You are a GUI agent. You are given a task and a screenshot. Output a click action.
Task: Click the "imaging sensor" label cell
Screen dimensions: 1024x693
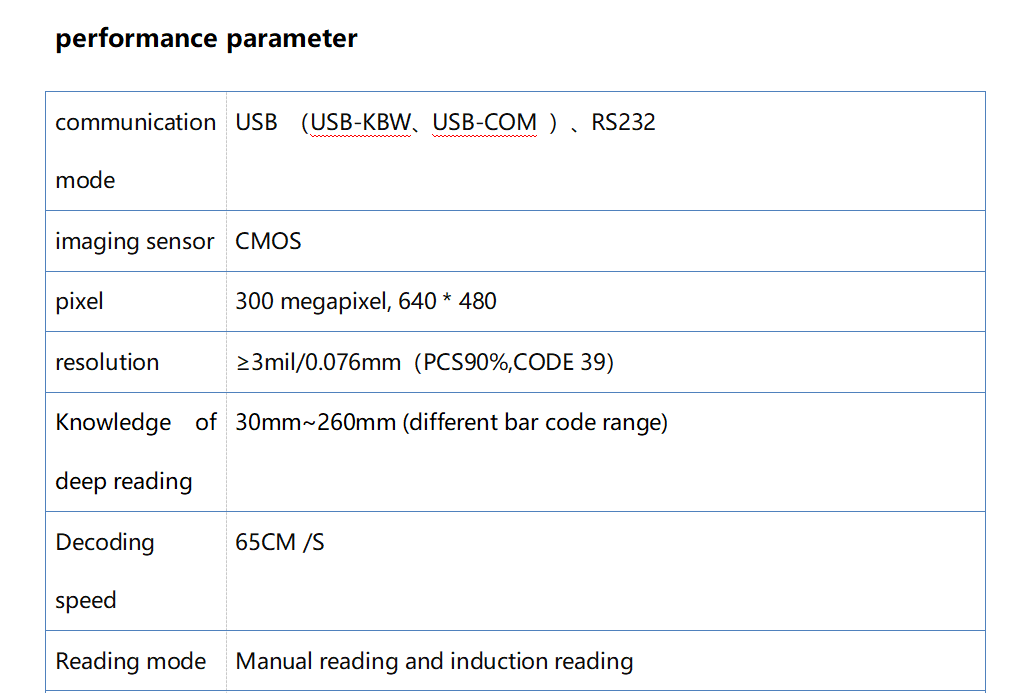pos(134,242)
